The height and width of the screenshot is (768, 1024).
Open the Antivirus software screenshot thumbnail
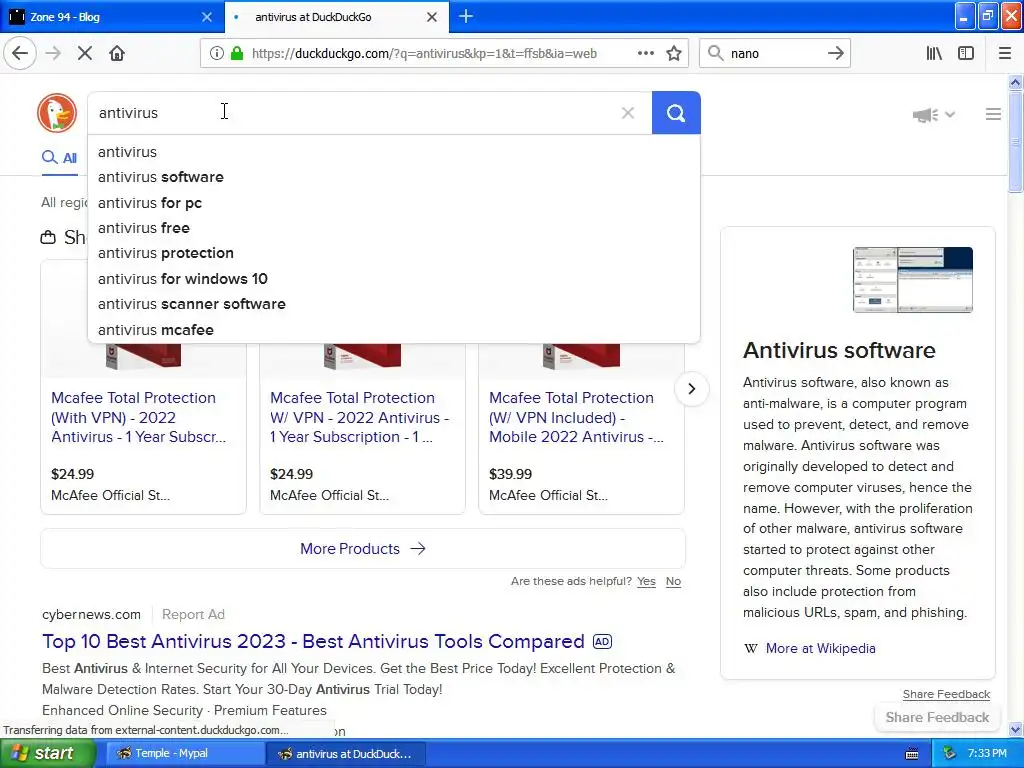pyautogui.click(x=912, y=280)
